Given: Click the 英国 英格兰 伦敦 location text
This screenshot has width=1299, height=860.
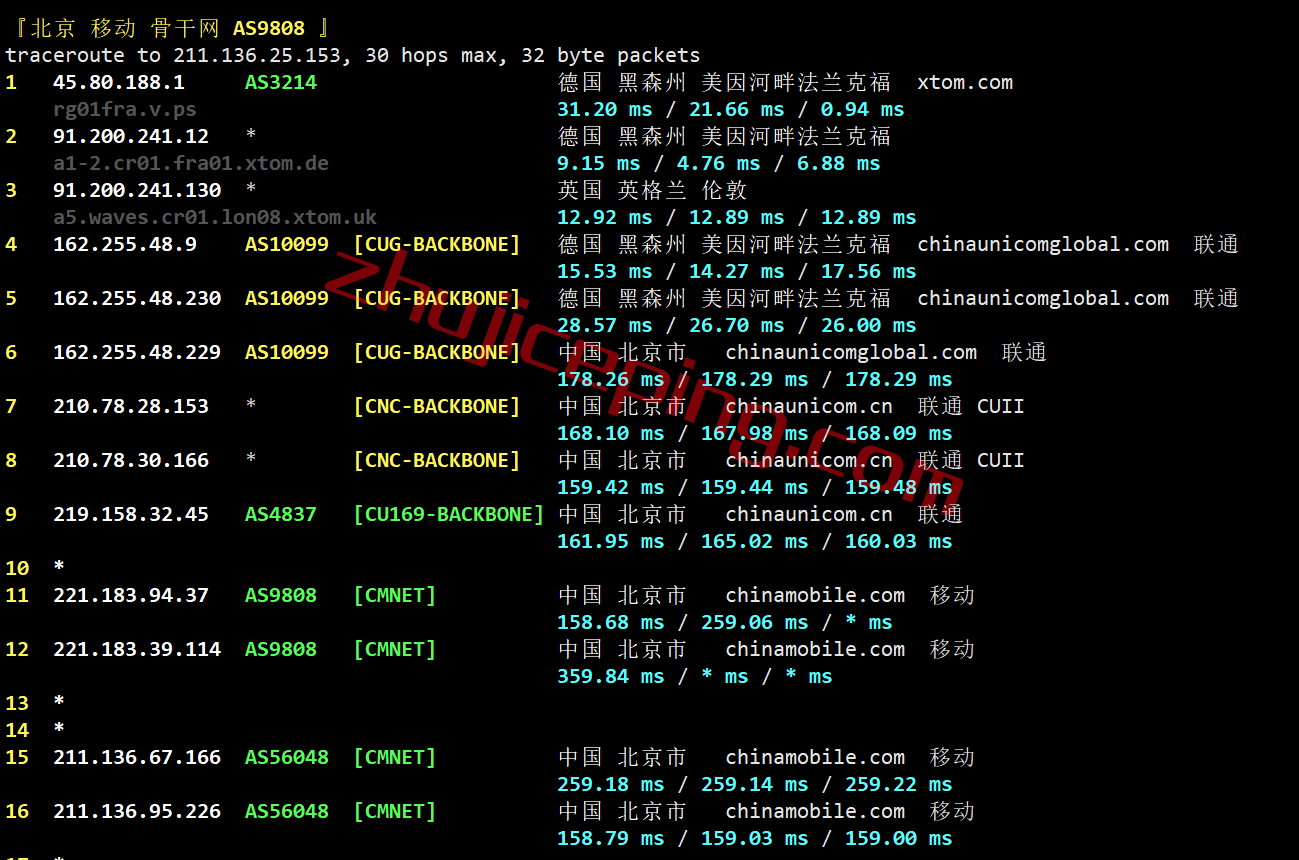Looking at the screenshot, I should pyautogui.click(x=652, y=190).
